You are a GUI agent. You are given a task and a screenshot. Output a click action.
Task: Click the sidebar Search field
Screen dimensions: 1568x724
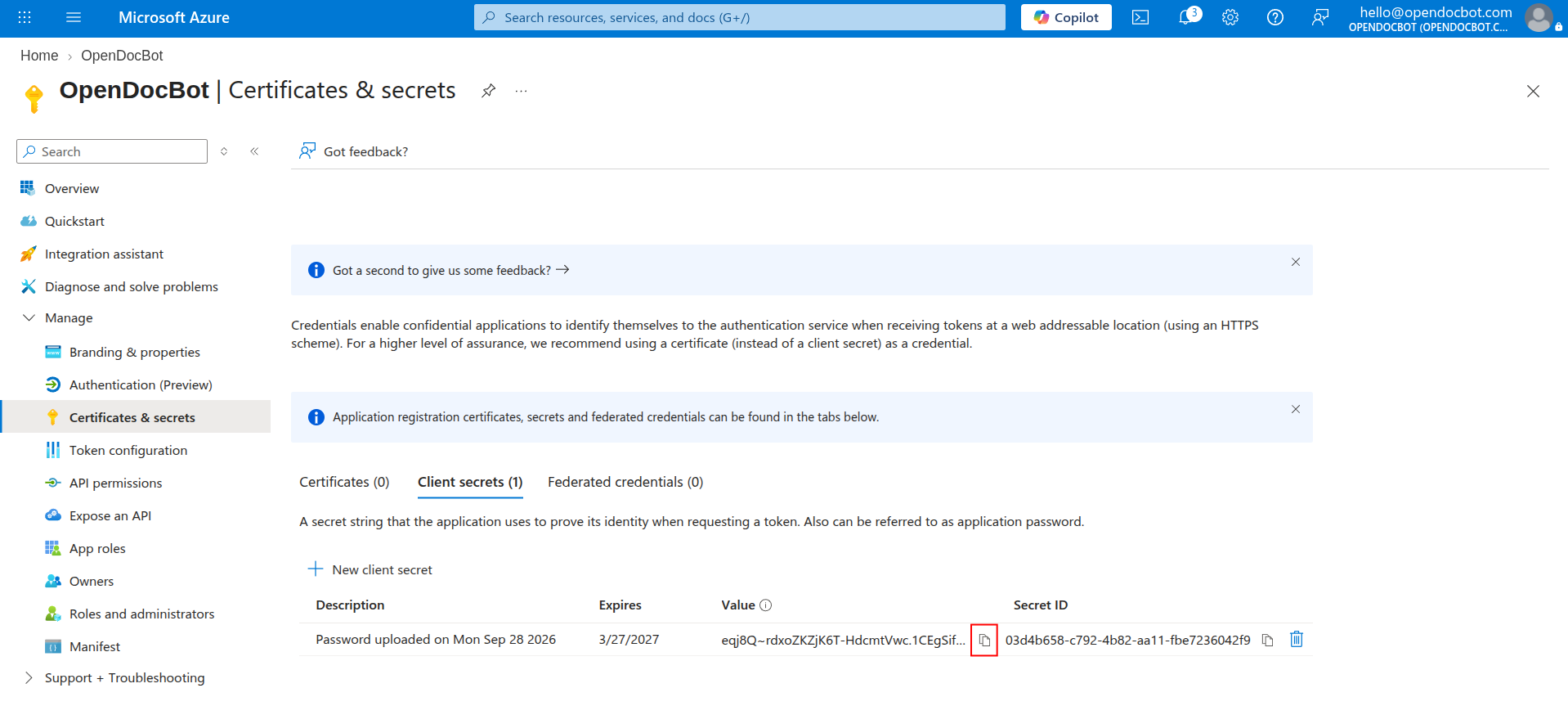point(112,151)
